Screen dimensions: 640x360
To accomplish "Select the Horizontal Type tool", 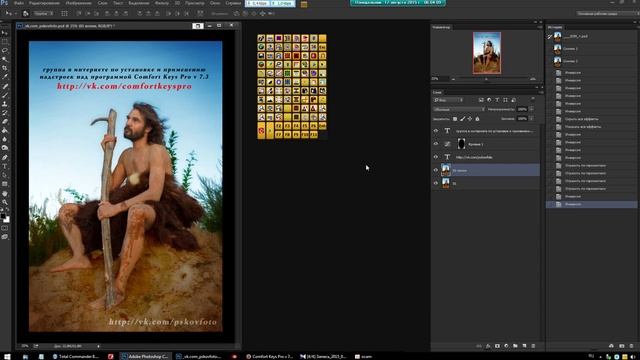I will [5, 166].
